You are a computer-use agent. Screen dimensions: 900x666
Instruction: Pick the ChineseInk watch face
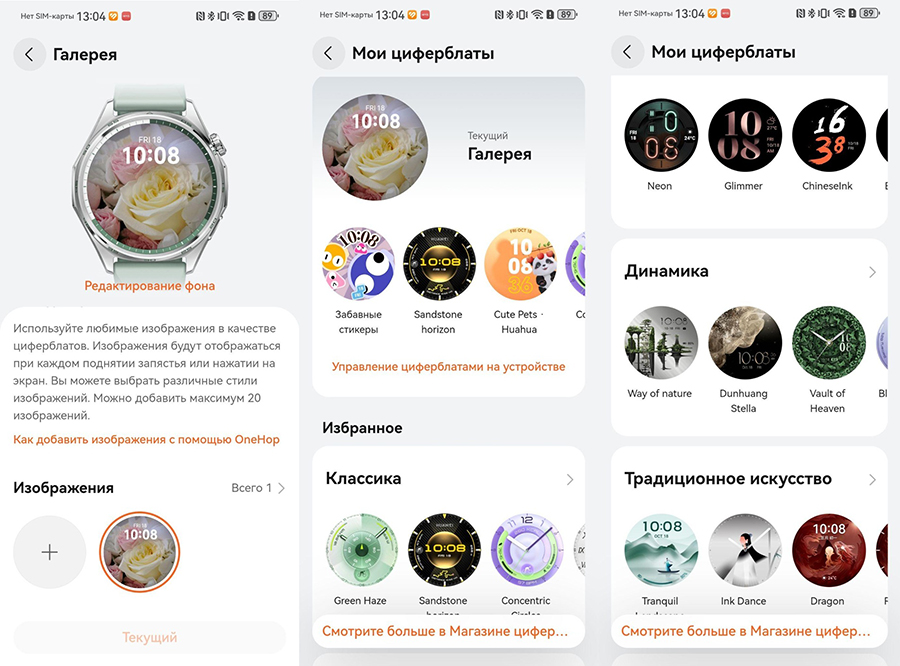(828, 135)
